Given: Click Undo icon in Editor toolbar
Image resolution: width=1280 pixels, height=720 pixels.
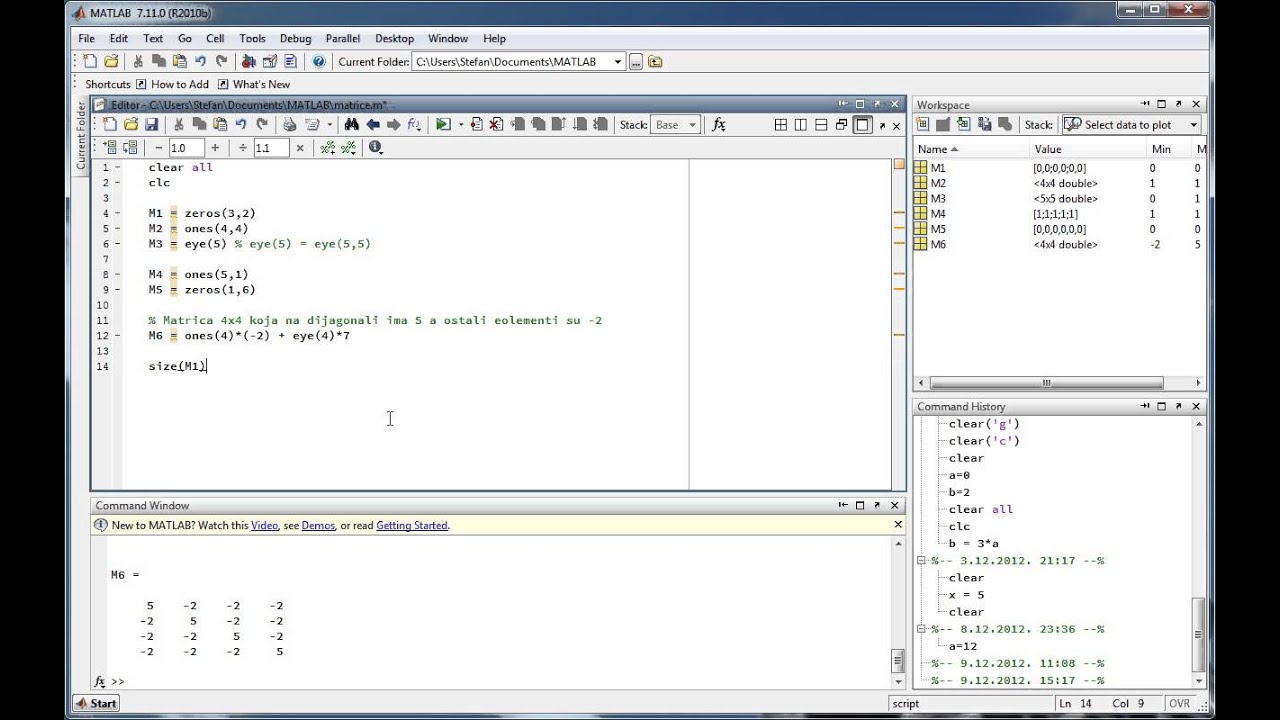Looking at the screenshot, I should 241,125.
